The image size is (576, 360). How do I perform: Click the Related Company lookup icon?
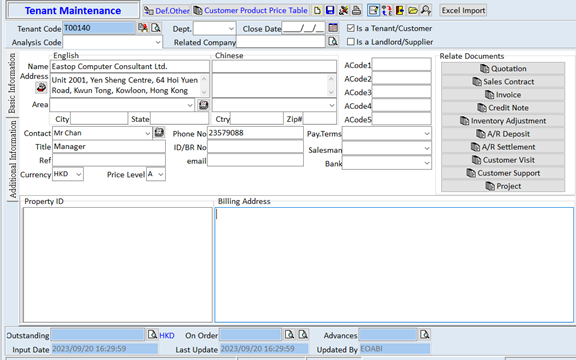pyautogui.click(x=333, y=42)
